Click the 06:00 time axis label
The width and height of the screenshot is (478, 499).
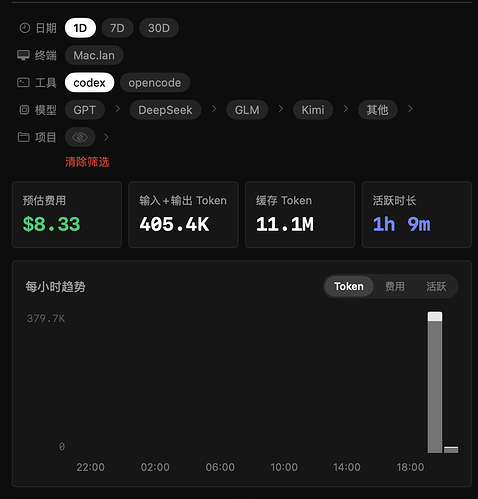tap(220, 467)
